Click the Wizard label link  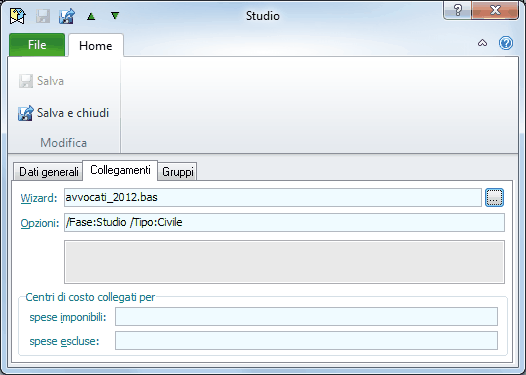(39, 198)
